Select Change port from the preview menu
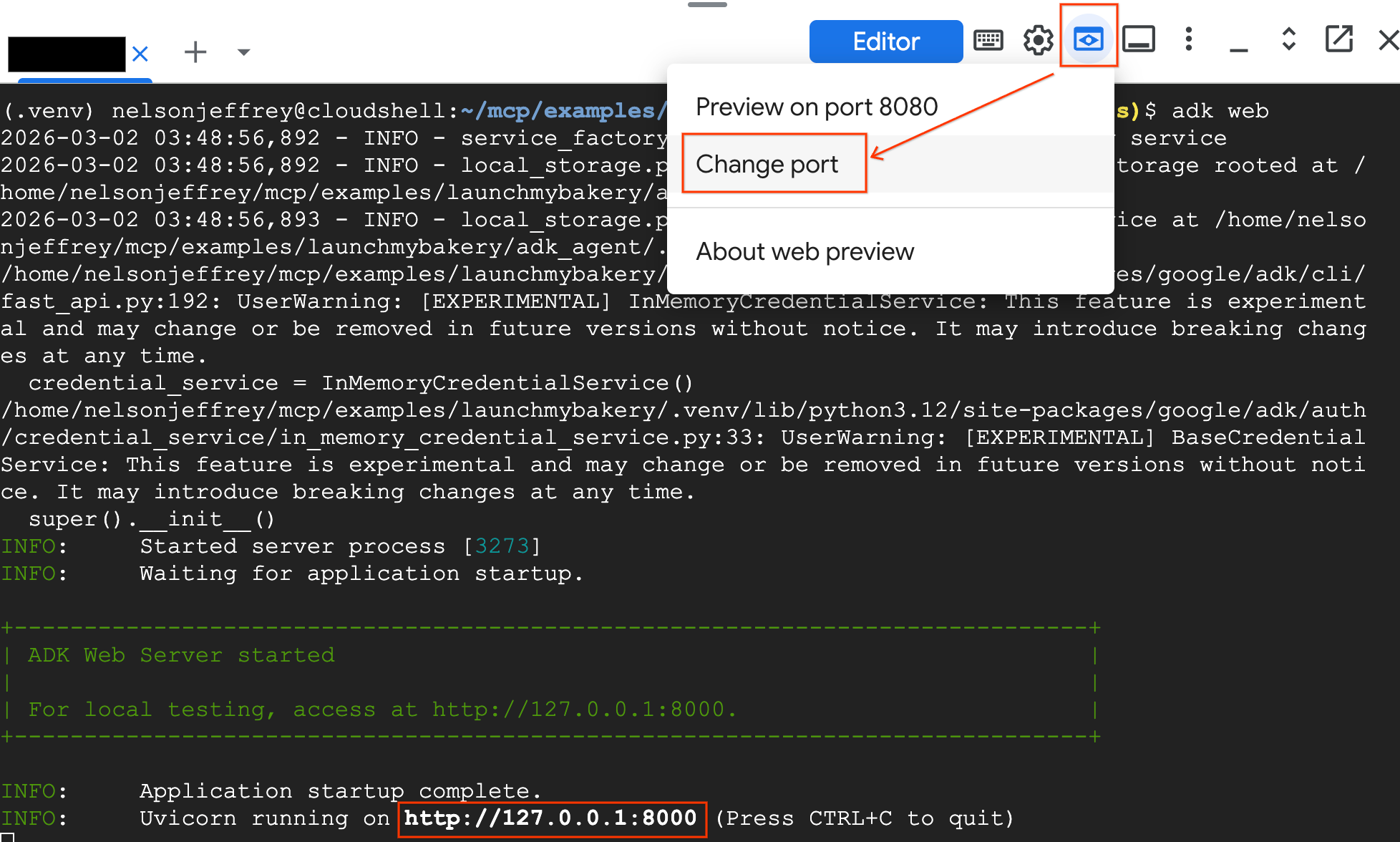The width and height of the screenshot is (1400, 842). pyautogui.click(x=767, y=163)
